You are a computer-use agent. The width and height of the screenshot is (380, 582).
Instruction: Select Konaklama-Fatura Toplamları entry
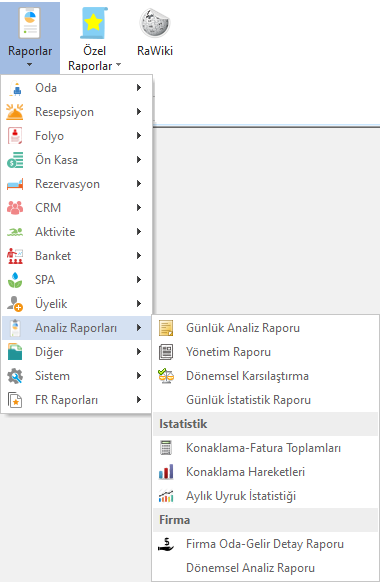pyautogui.click(x=266, y=448)
